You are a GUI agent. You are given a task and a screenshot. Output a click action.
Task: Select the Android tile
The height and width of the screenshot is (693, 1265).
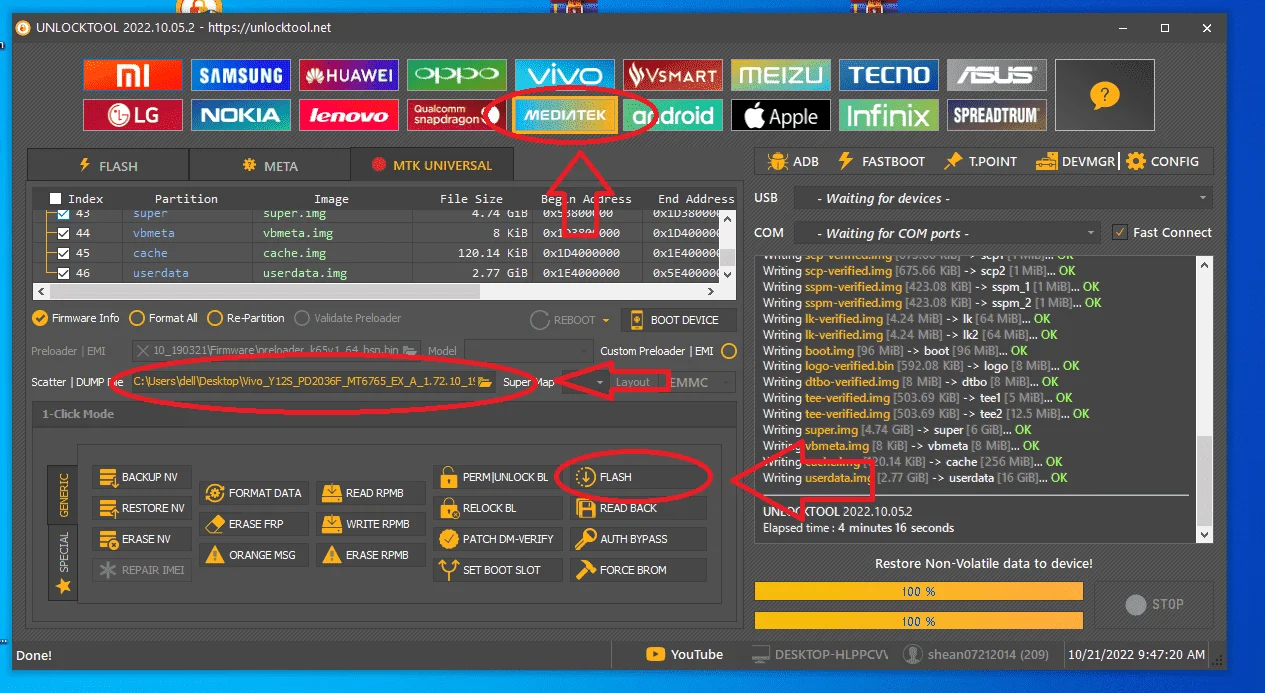point(673,115)
